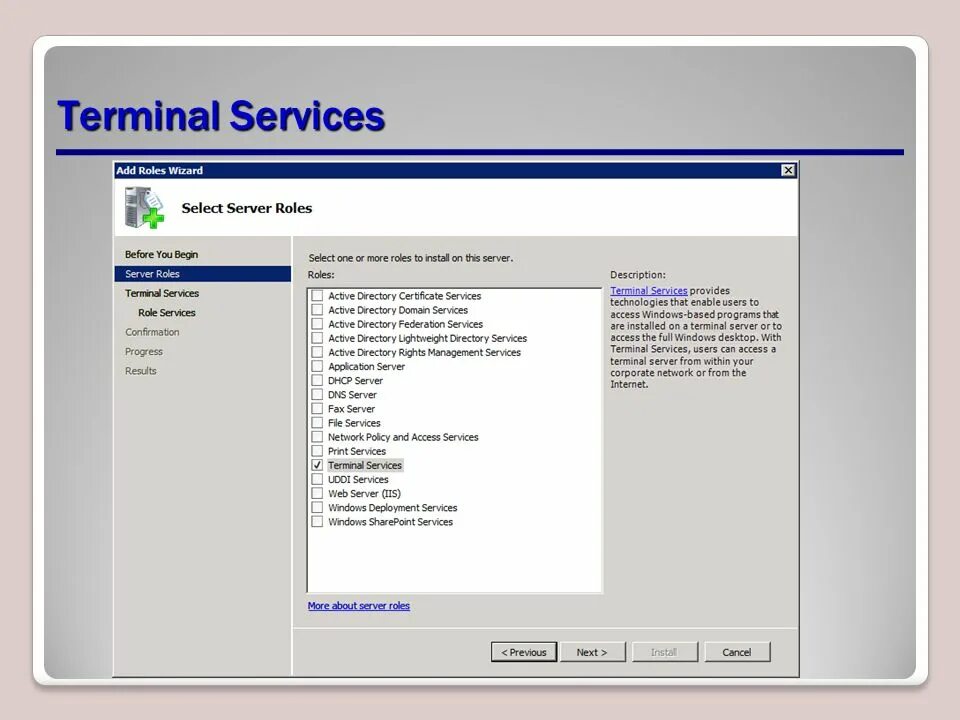Select the DHCP Server role label
Image resolution: width=960 pixels, height=720 pixels.
tap(355, 380)
